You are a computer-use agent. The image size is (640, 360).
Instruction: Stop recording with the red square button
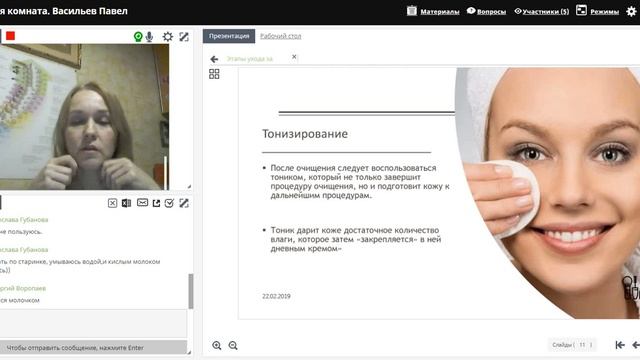[x=11, y=36]
